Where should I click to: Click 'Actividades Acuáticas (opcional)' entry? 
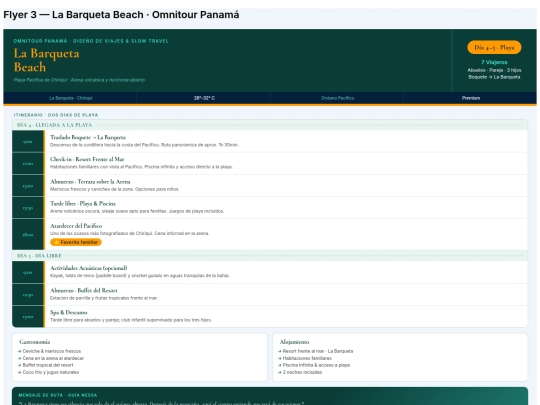(x=89, y=268)
